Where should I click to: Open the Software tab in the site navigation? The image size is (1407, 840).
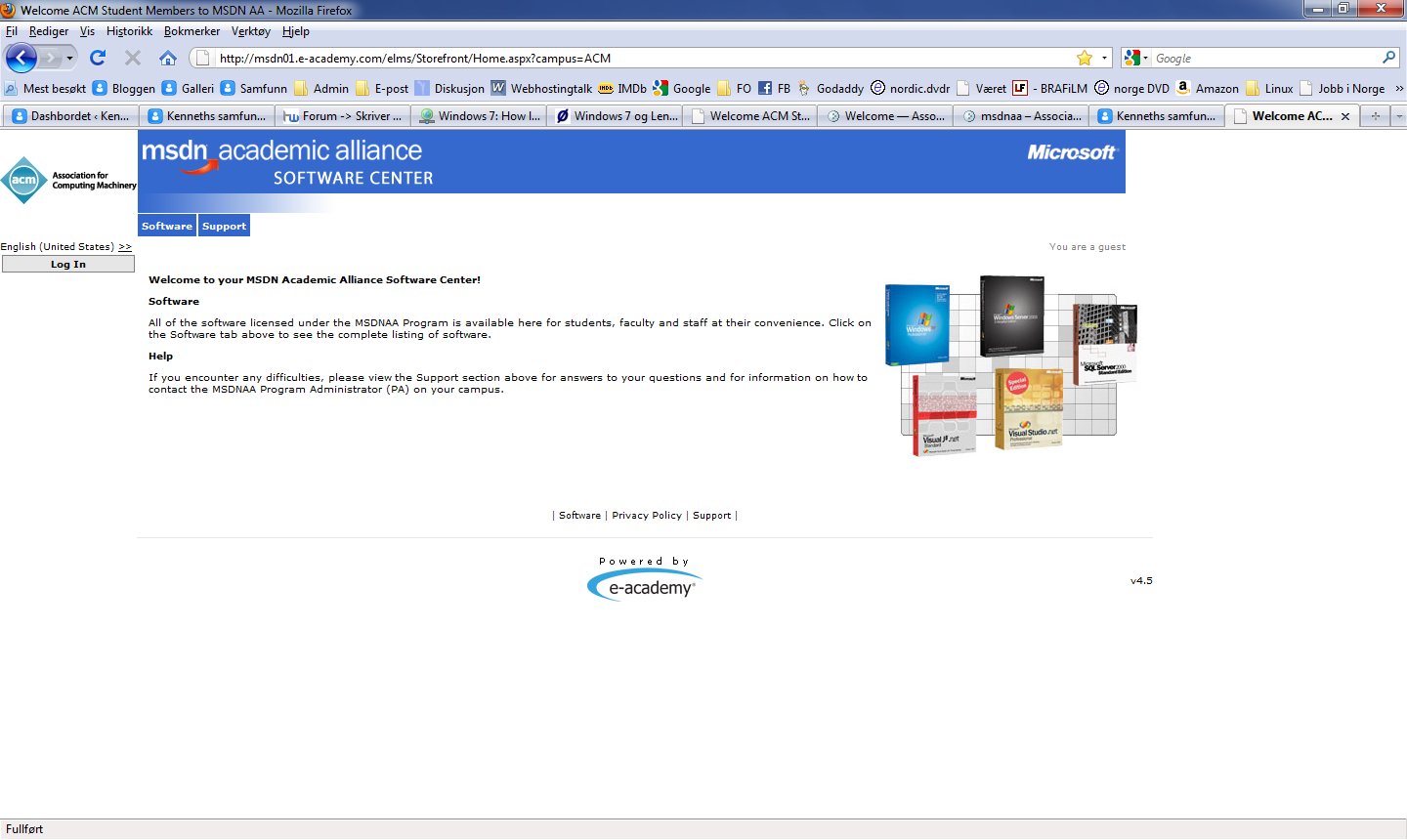point(167,226)
